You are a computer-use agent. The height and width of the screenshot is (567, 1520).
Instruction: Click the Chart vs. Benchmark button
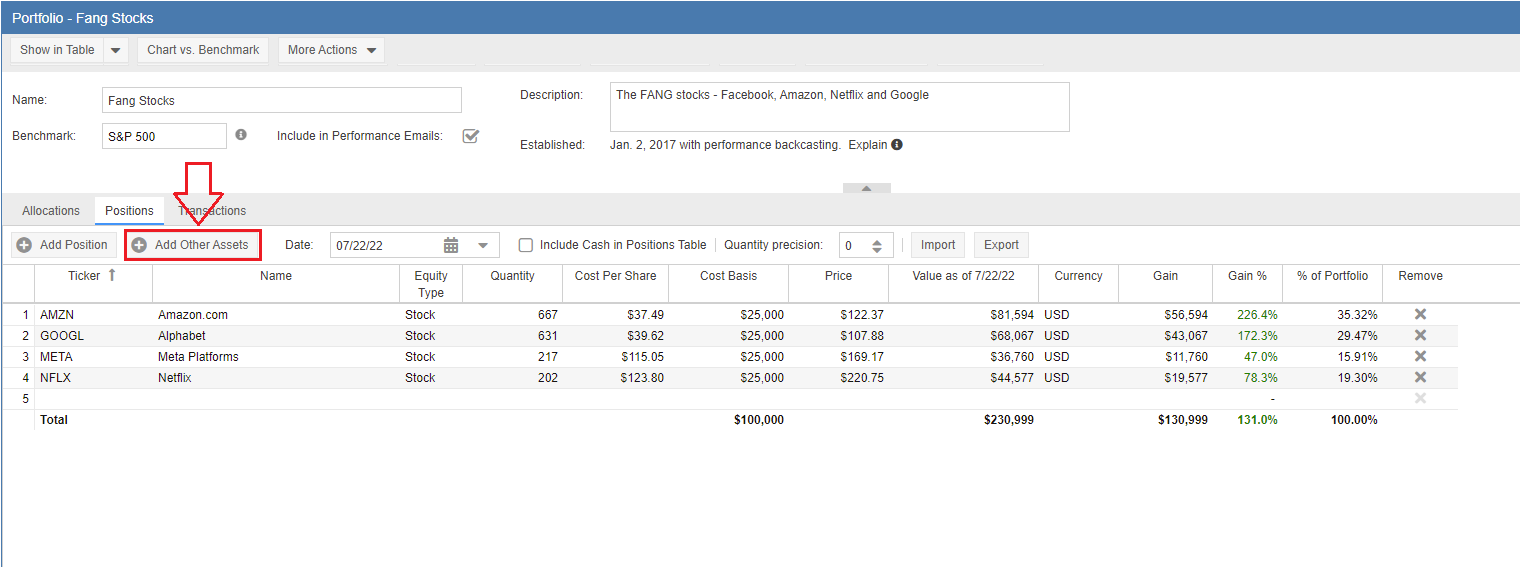point(203,50)
